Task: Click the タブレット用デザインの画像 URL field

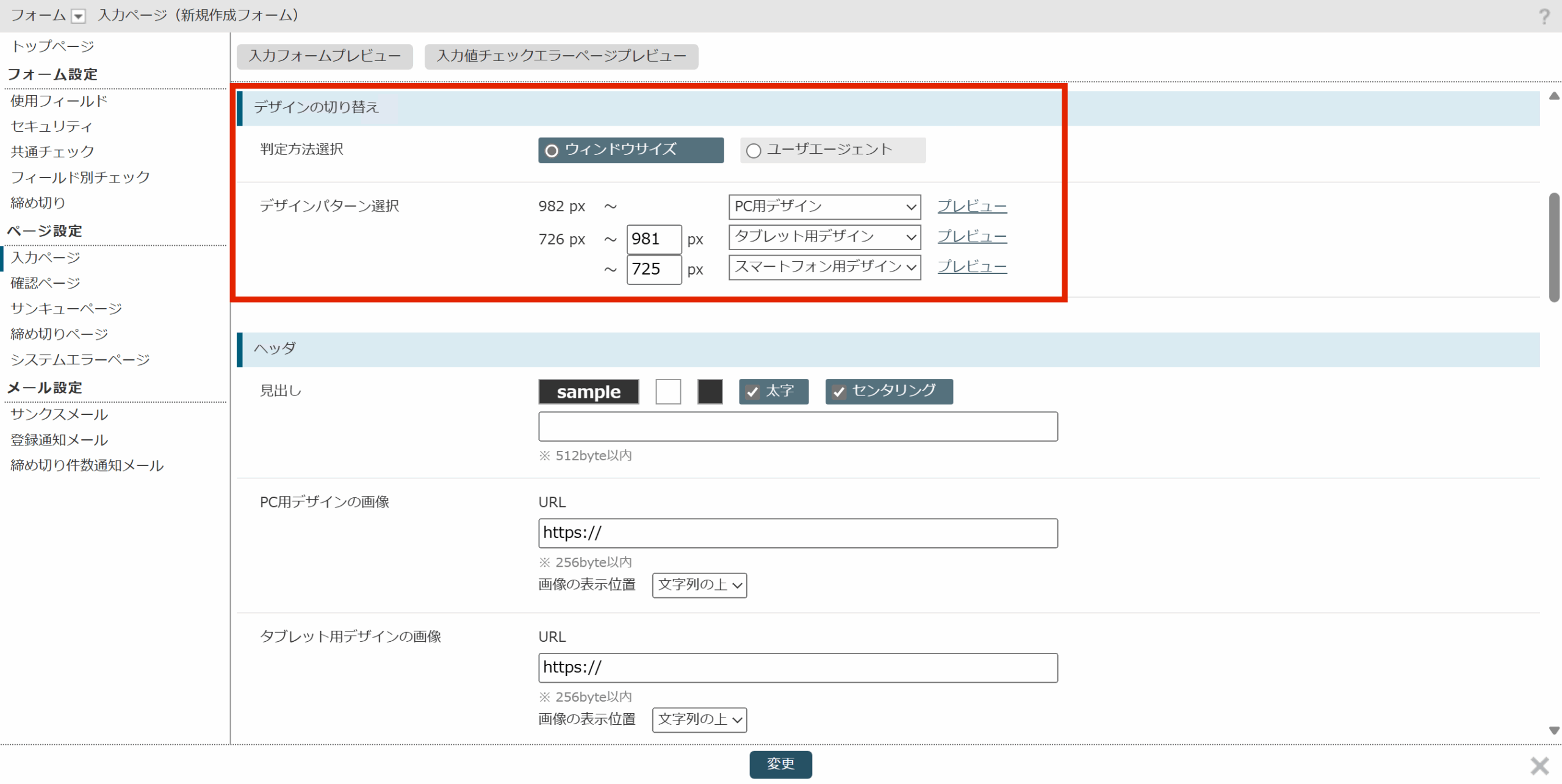Action: pyautogui.click(x=798, y=668)
